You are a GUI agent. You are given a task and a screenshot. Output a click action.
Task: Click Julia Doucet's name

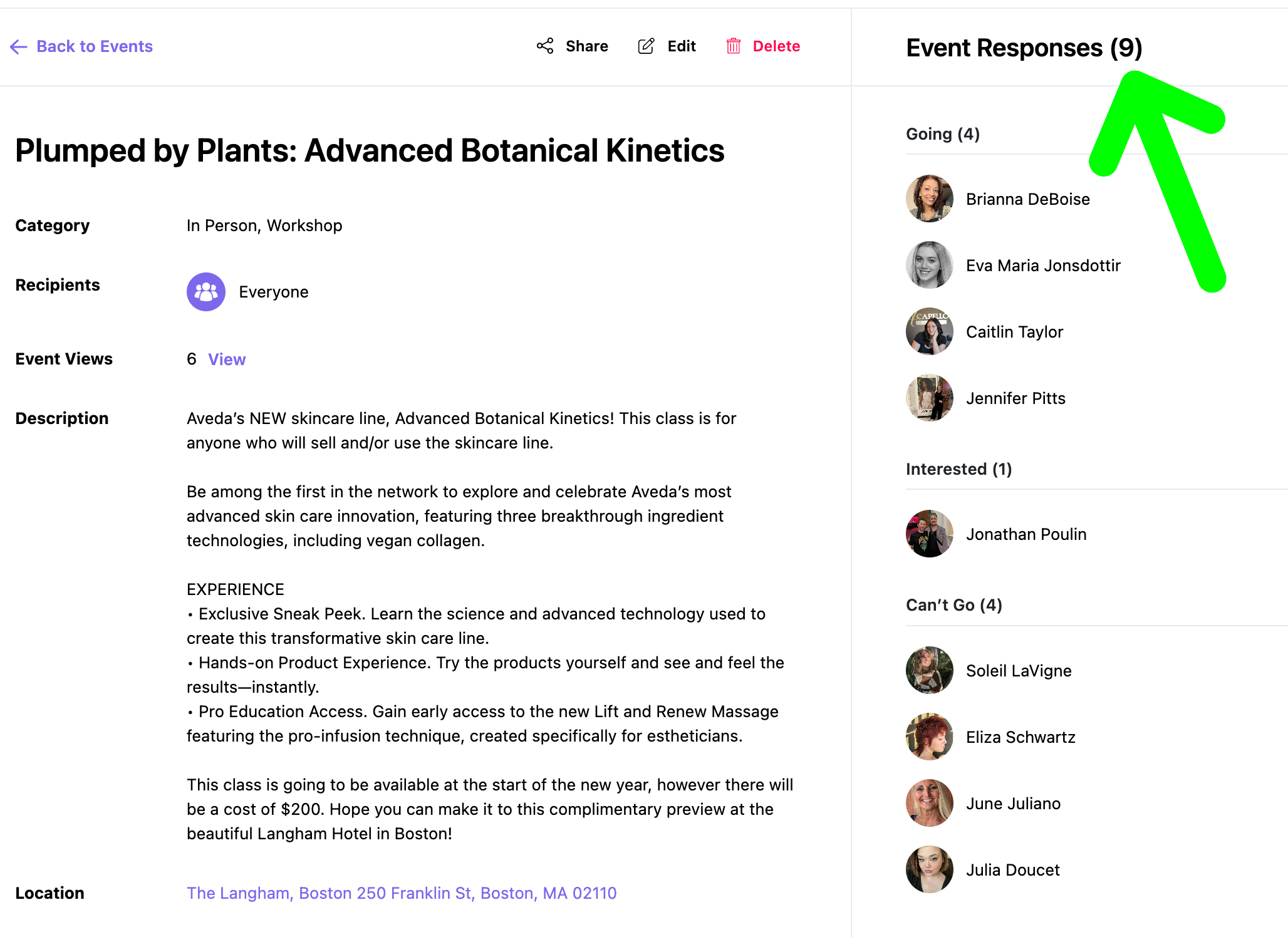point(1013,870)
